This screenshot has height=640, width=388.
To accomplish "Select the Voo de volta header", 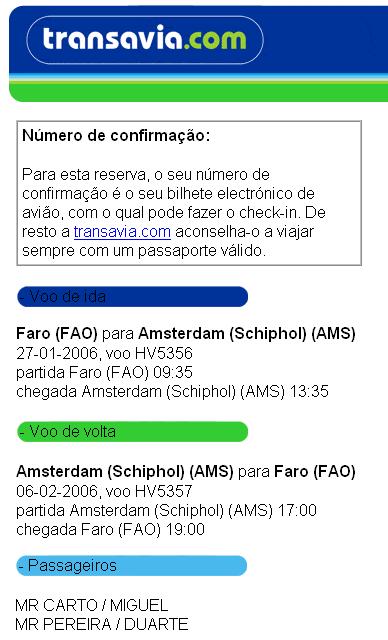I will pos(132,431).
